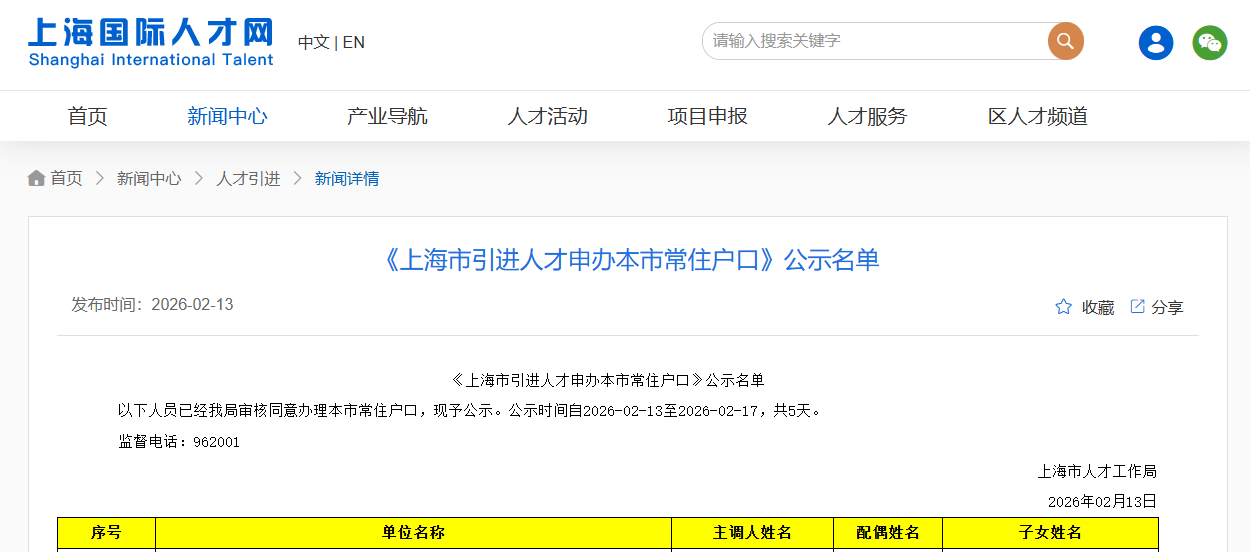Open the 首页 navigation menu
The width and height of the screenshot is (1250, 552).
click(87, 116)
